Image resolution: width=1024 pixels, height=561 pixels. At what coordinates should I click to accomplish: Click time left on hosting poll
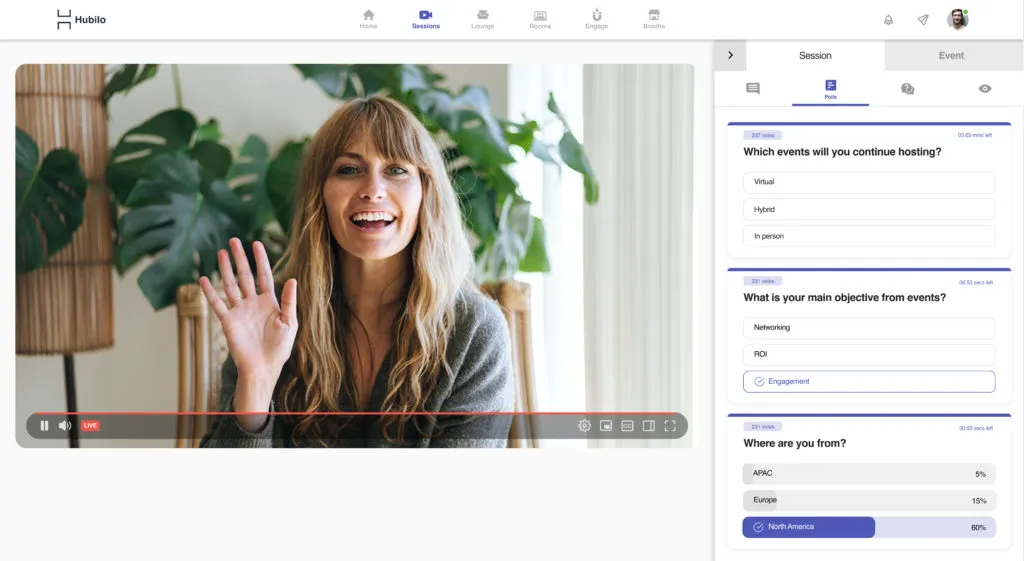[974, 135]
